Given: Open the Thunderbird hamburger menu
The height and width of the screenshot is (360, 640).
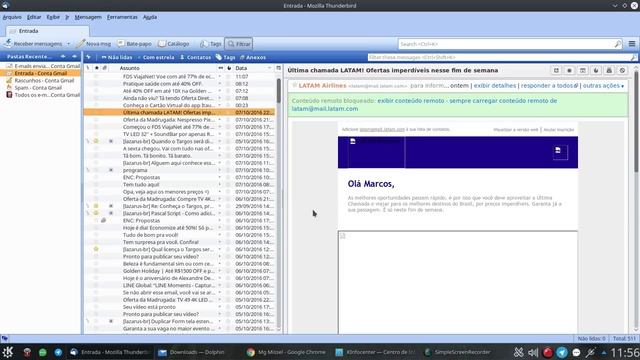Looking at the screenshot, I should (x=632, y=44).
